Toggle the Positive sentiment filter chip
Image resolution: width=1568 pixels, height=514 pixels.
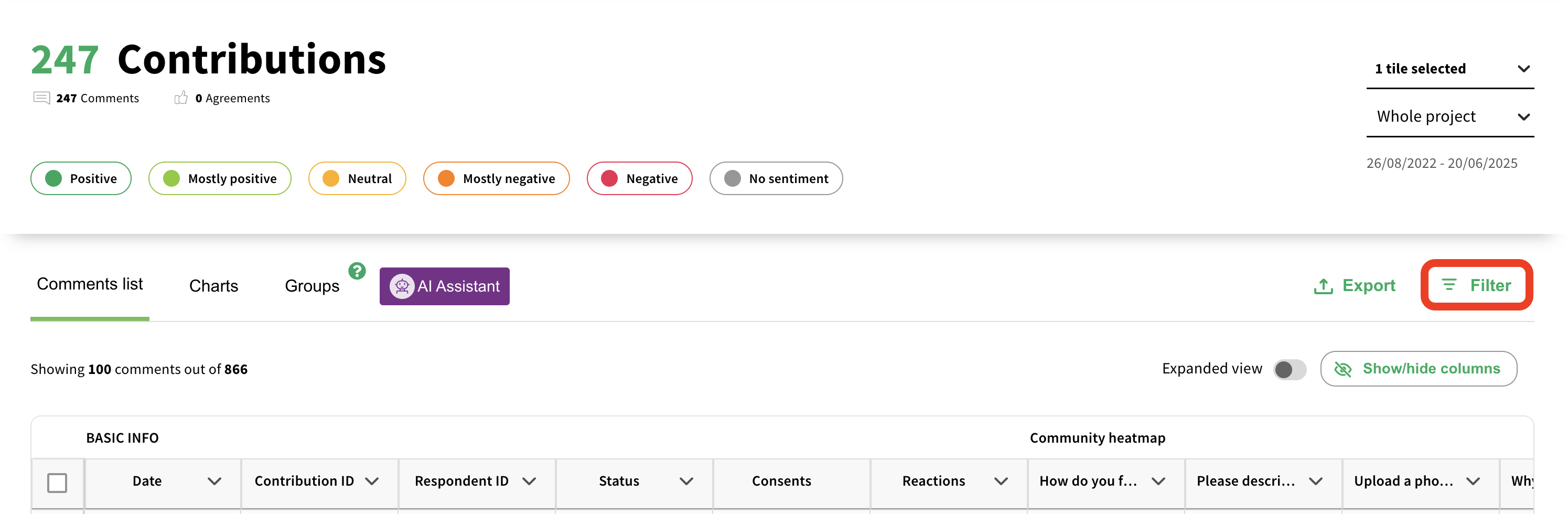tap(81, 178)
